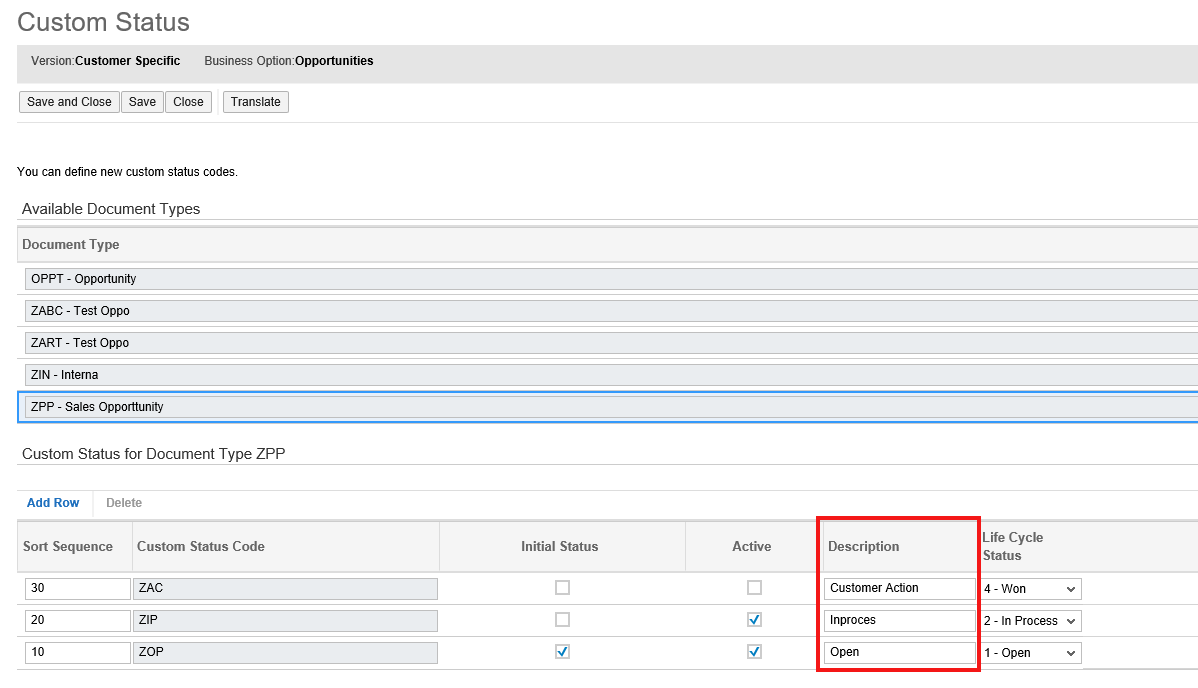
Task: Enable Active checkbox for ZAC
Action: pyautogui.click(x=754, y=588)
